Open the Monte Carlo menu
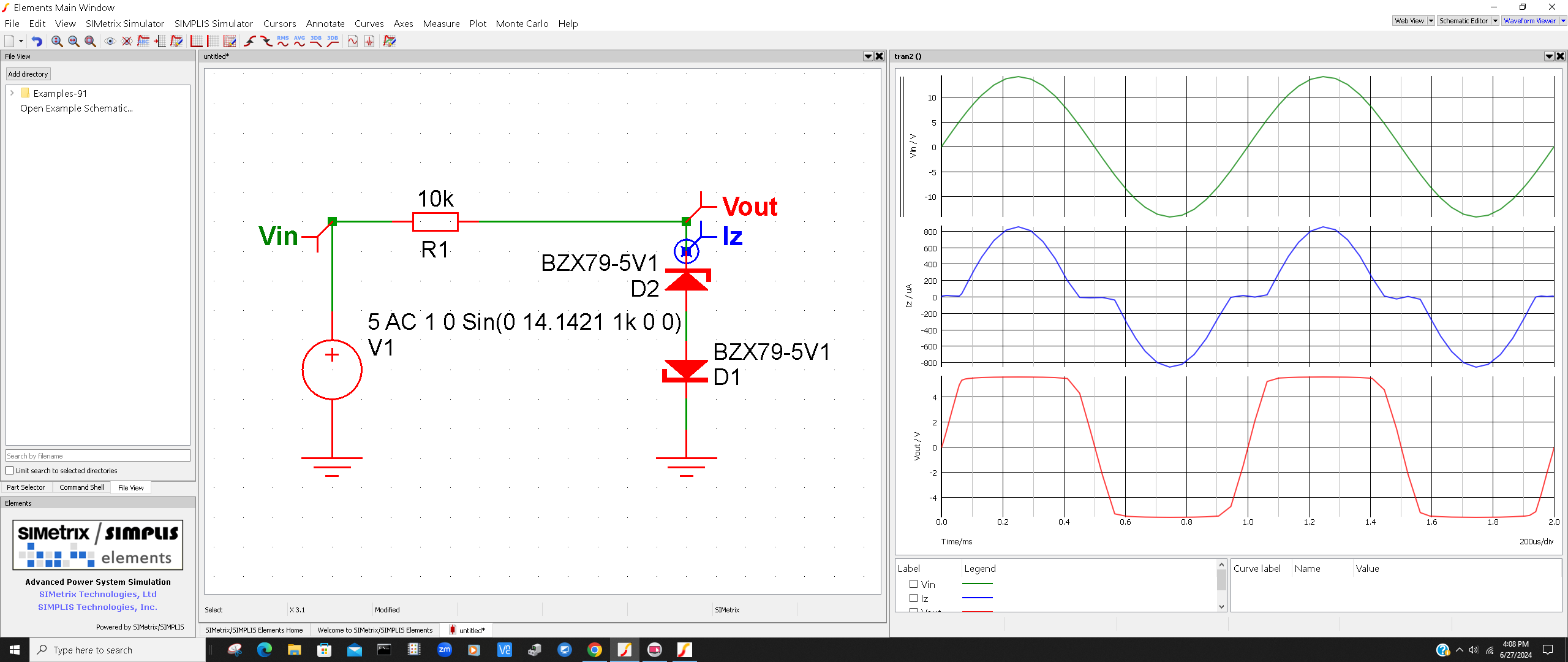The height and width of the screenshot is (662, 1568). point(522,23)
